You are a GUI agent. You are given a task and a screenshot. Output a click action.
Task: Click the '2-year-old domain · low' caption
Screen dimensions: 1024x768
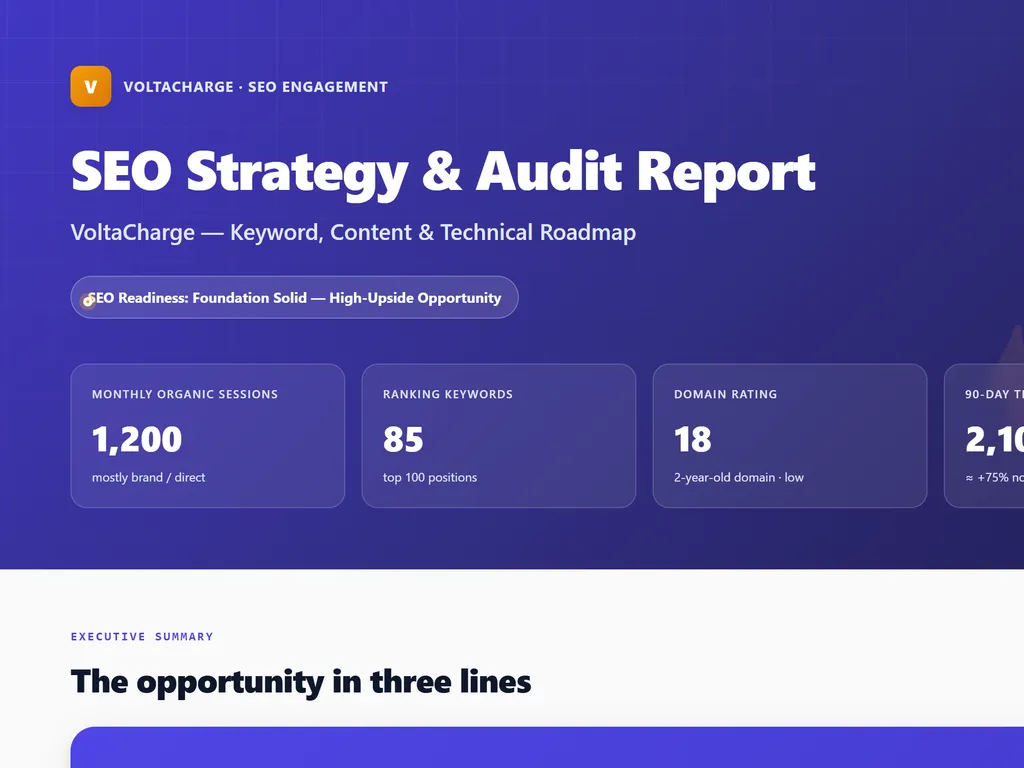coord(739,477)
